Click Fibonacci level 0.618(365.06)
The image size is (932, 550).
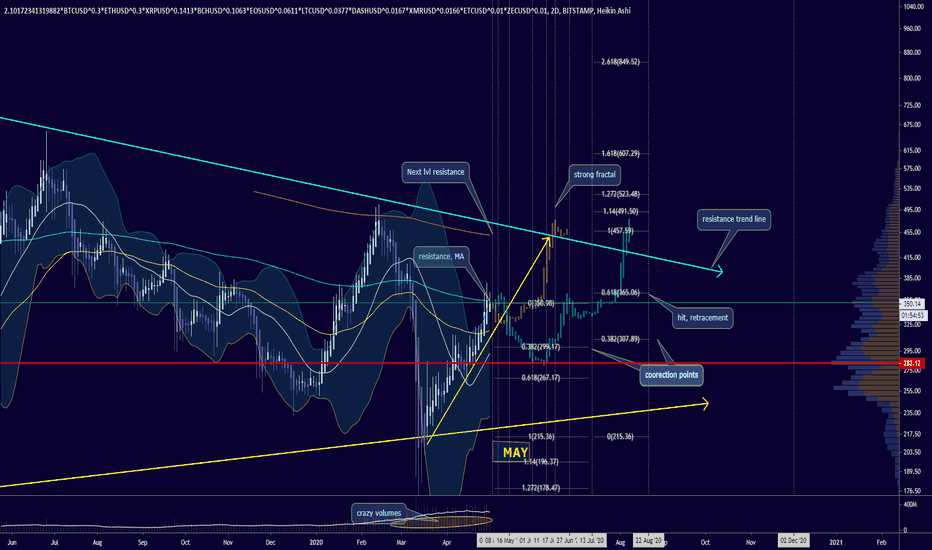[x=620, y=293]
